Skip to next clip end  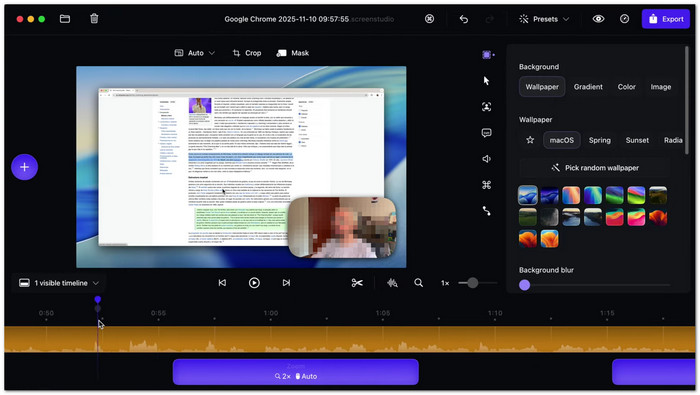click(286, 283)
